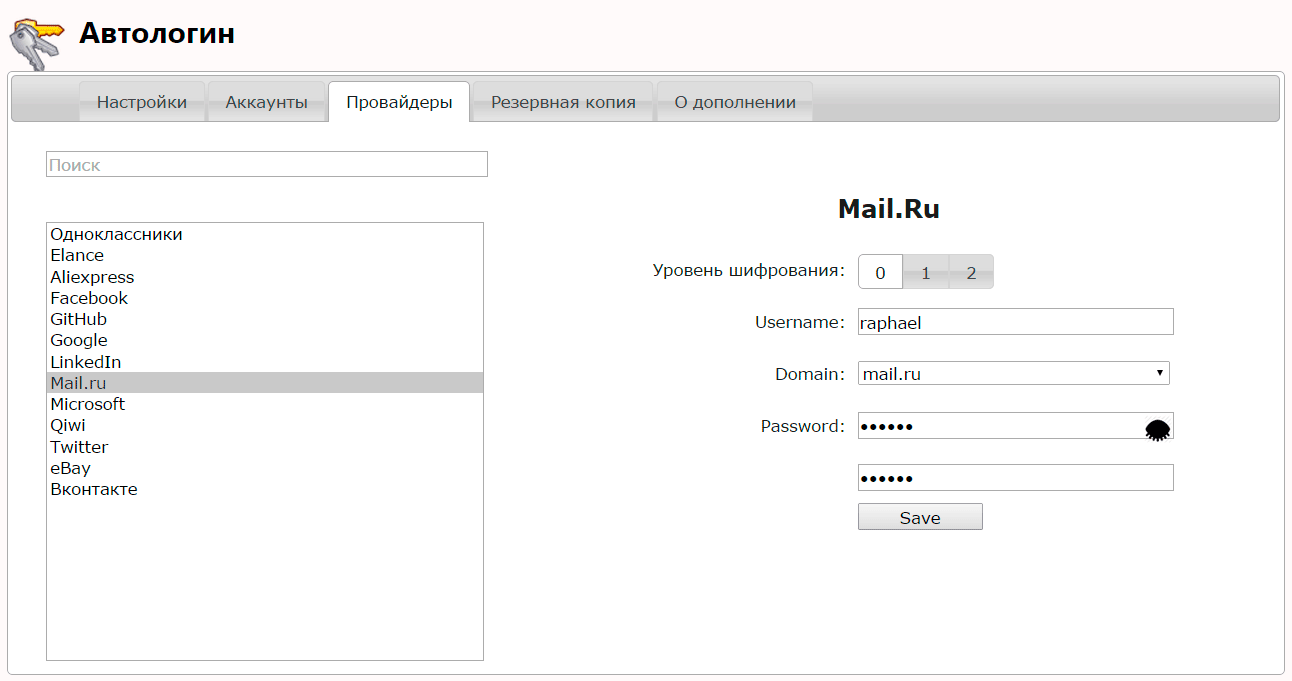Open the Настройки tab

pos(142,102)
